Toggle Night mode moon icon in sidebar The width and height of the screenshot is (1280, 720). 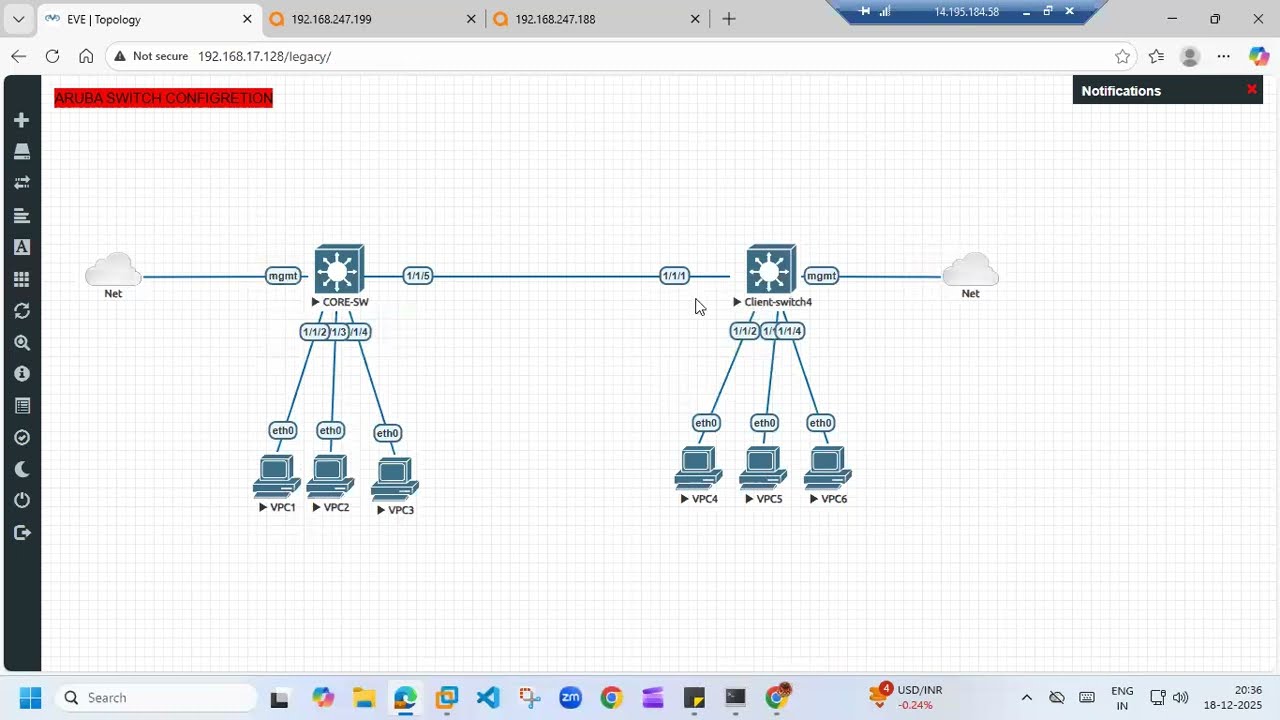[21, 469]
